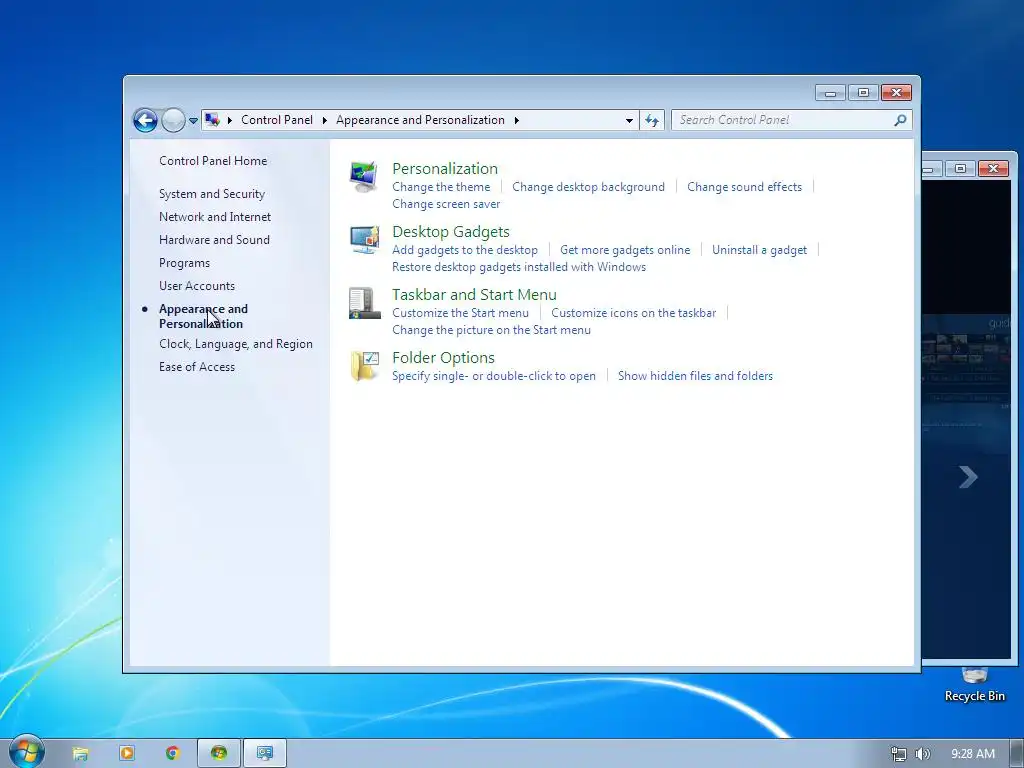Viewport: 1024px width, 768px height.
Task: Click Customize the Start menu
Action: 460,313
